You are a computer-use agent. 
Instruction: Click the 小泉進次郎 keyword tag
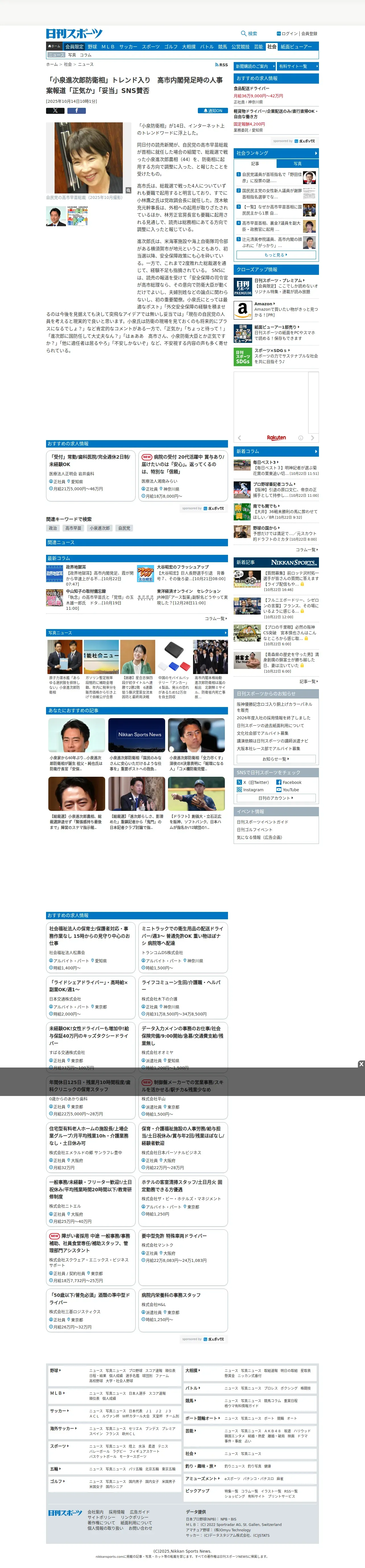click(100, 528)
